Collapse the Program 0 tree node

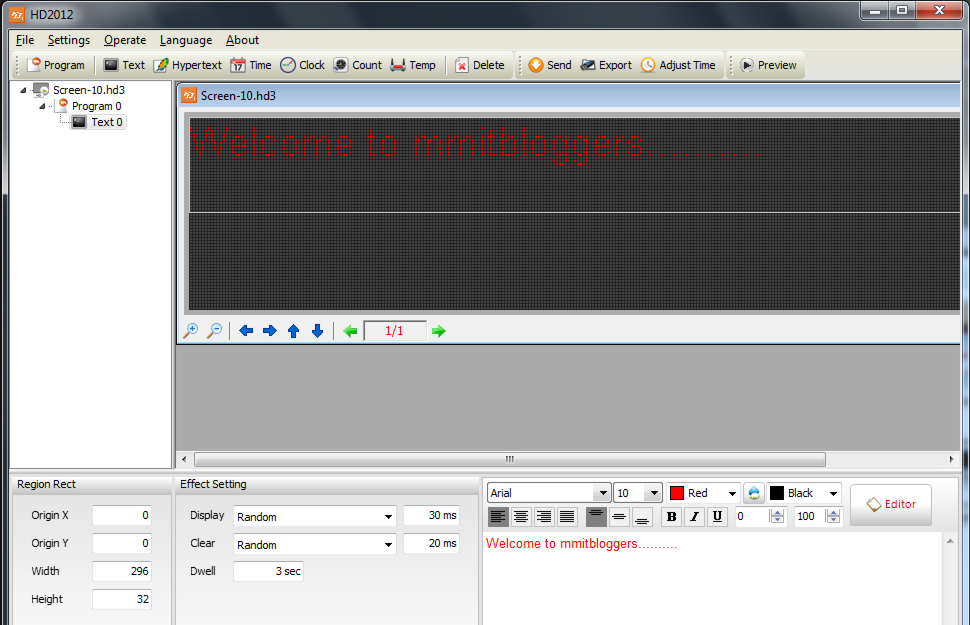[x=43, y=106]
